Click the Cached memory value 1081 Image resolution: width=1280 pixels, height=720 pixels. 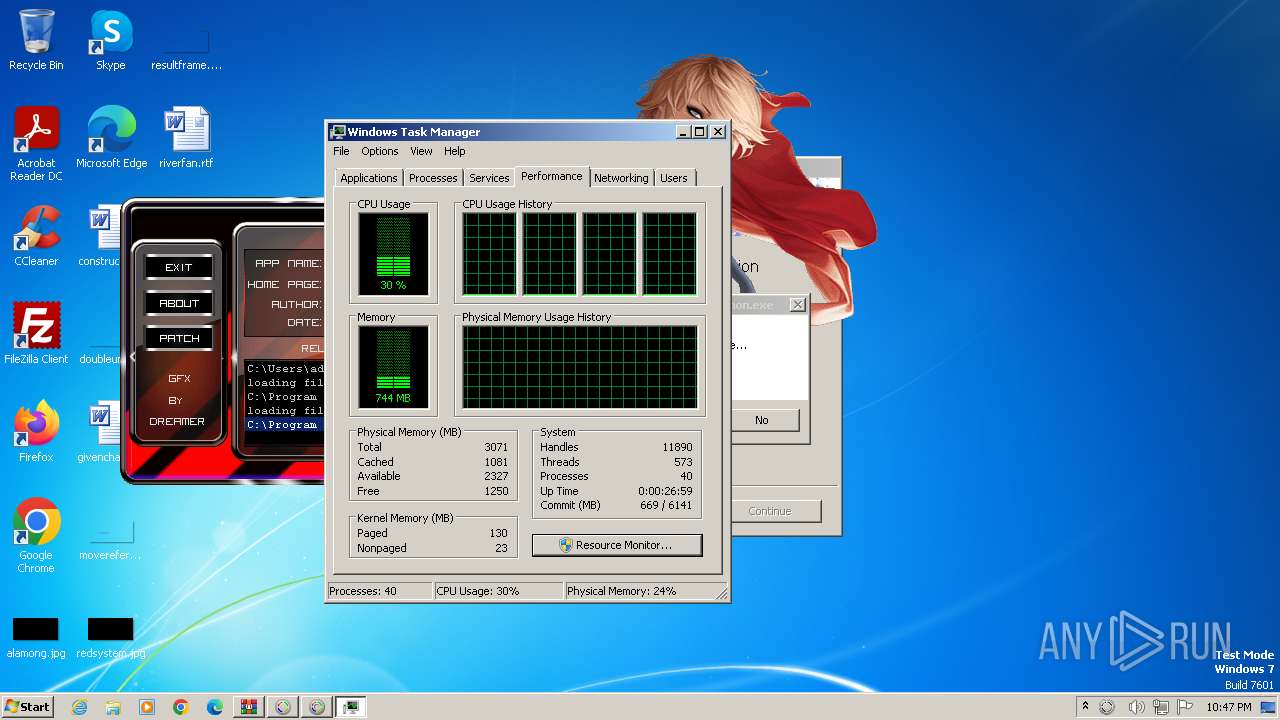coord(496,462)
